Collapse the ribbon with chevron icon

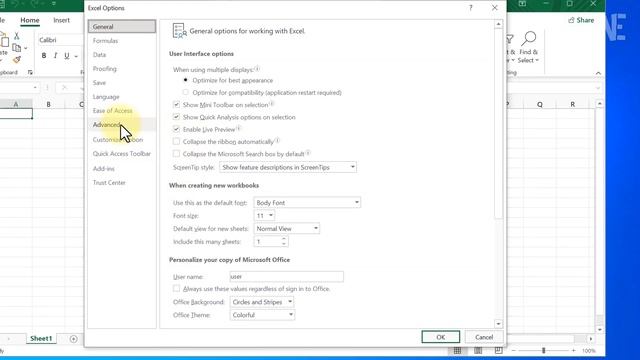coord(598,73)
